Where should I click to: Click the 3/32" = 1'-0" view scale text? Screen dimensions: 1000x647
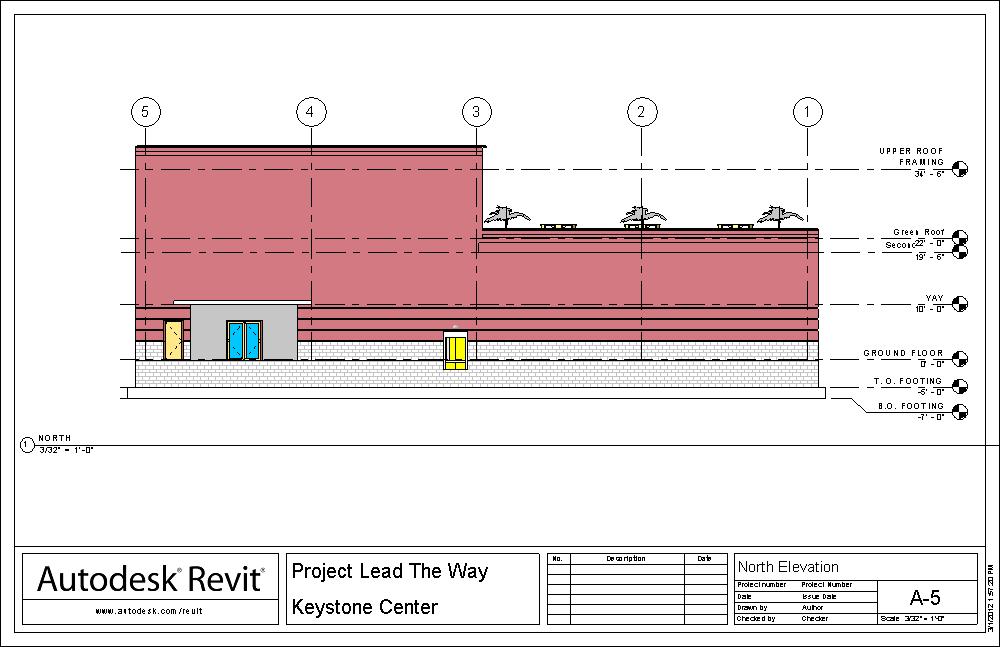pyautogui.click(x=66, y=450)
